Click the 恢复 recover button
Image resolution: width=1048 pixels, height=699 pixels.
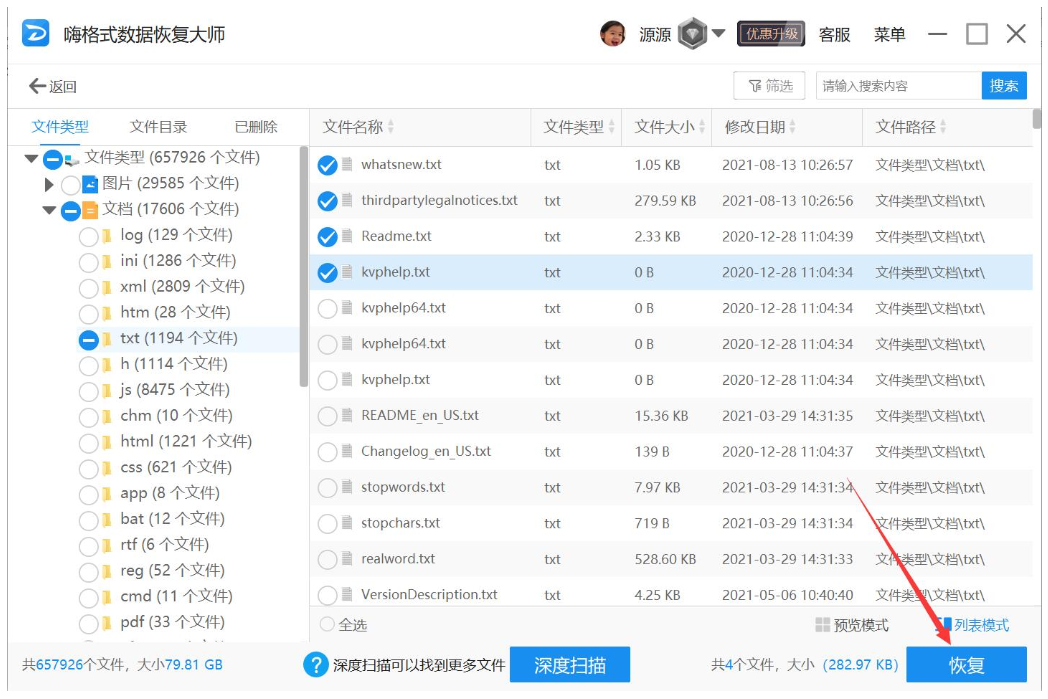pos(966,665)
